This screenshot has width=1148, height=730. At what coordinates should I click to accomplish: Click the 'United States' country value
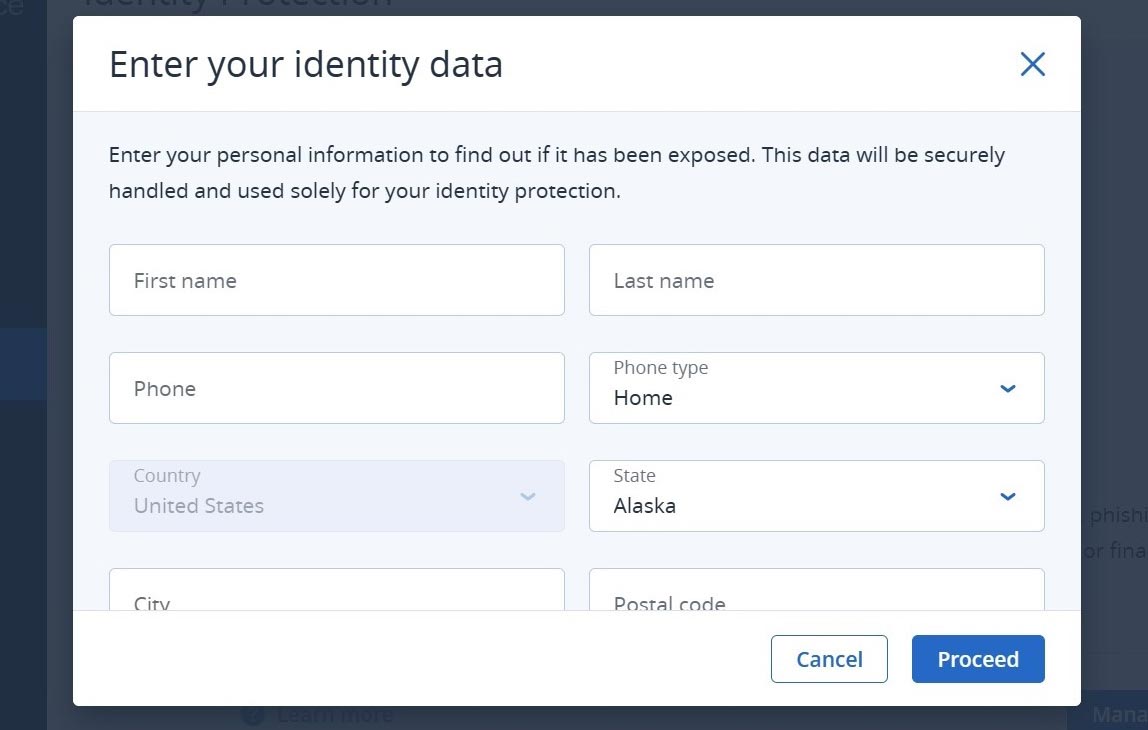[199, 506]
